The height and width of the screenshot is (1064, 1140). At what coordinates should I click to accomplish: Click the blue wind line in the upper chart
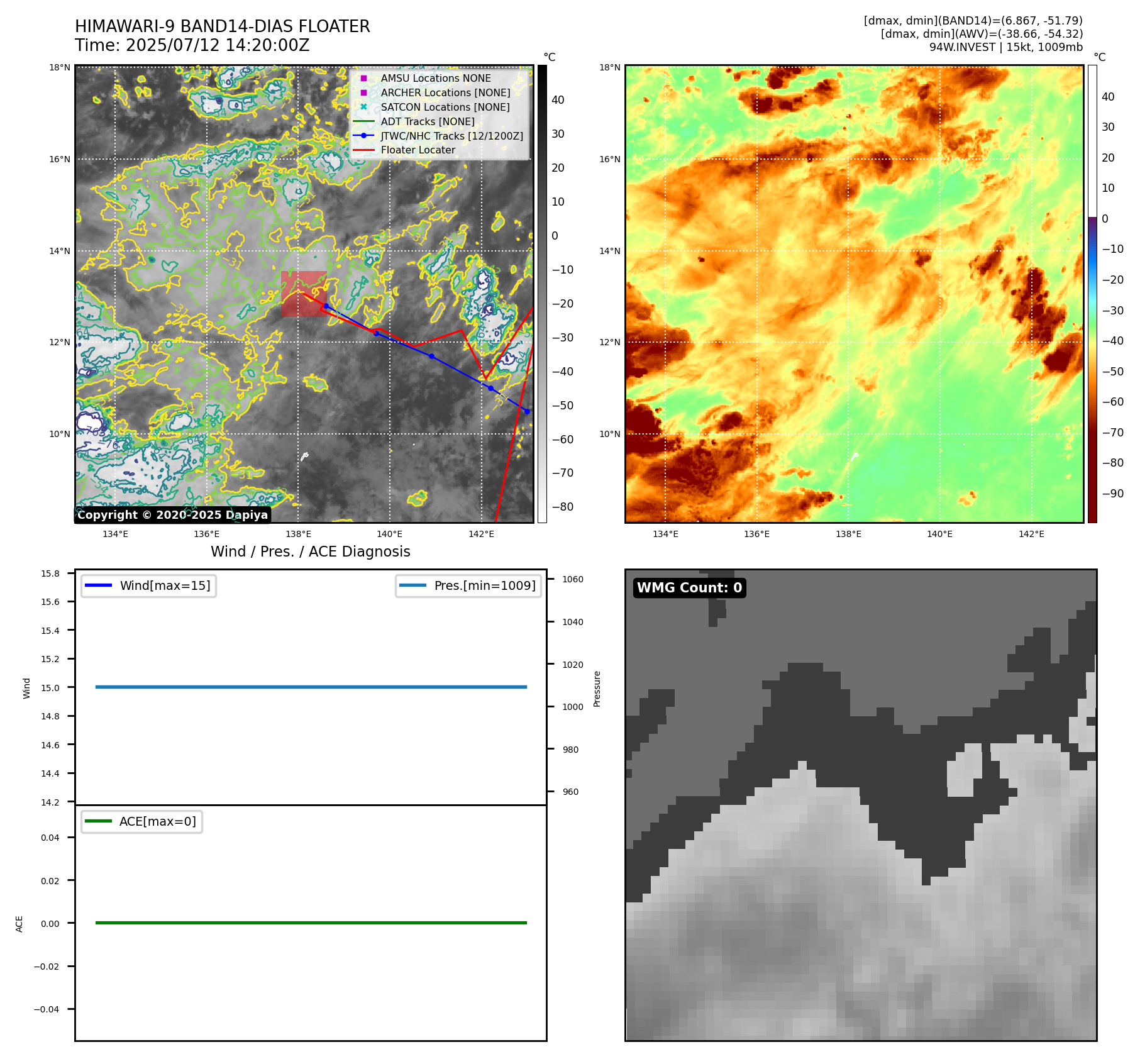point(311,687)
